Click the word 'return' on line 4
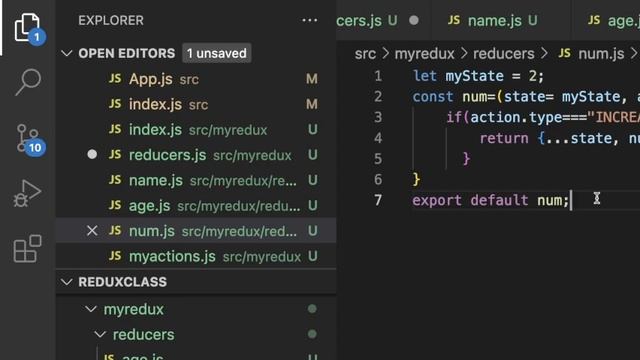 coord(504,138)
